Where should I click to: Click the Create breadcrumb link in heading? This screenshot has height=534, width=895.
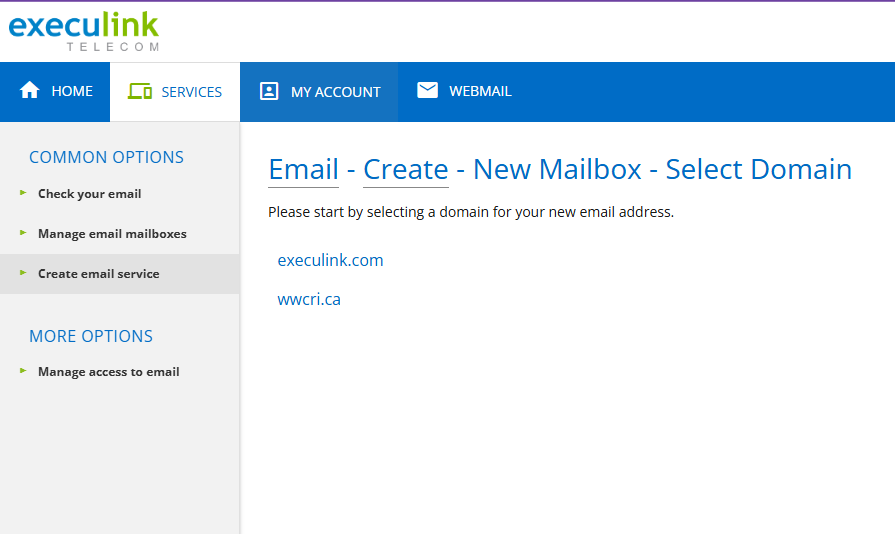point(406,169)
